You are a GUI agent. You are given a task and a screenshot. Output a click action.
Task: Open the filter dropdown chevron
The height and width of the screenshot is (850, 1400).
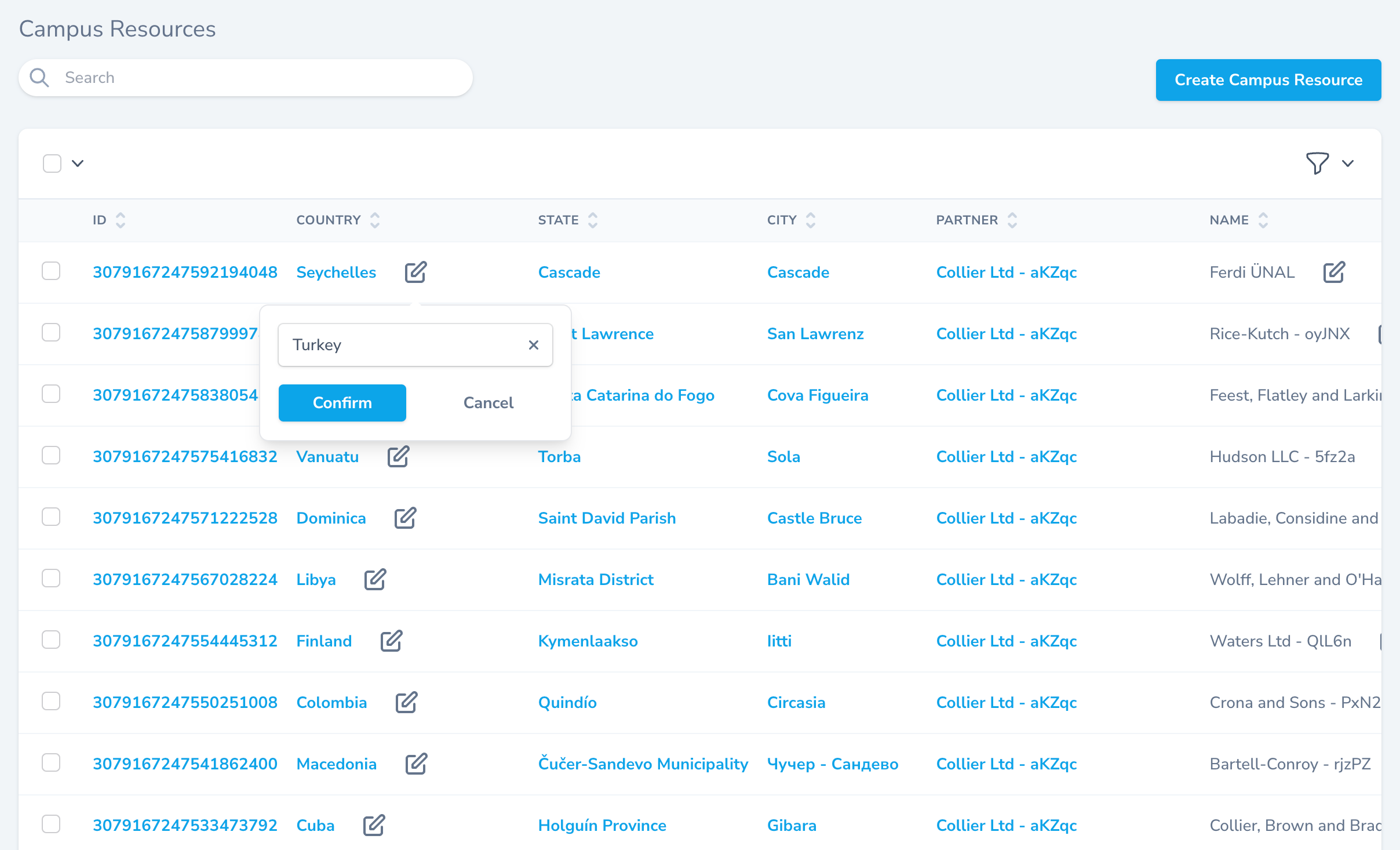point(1348,164)
